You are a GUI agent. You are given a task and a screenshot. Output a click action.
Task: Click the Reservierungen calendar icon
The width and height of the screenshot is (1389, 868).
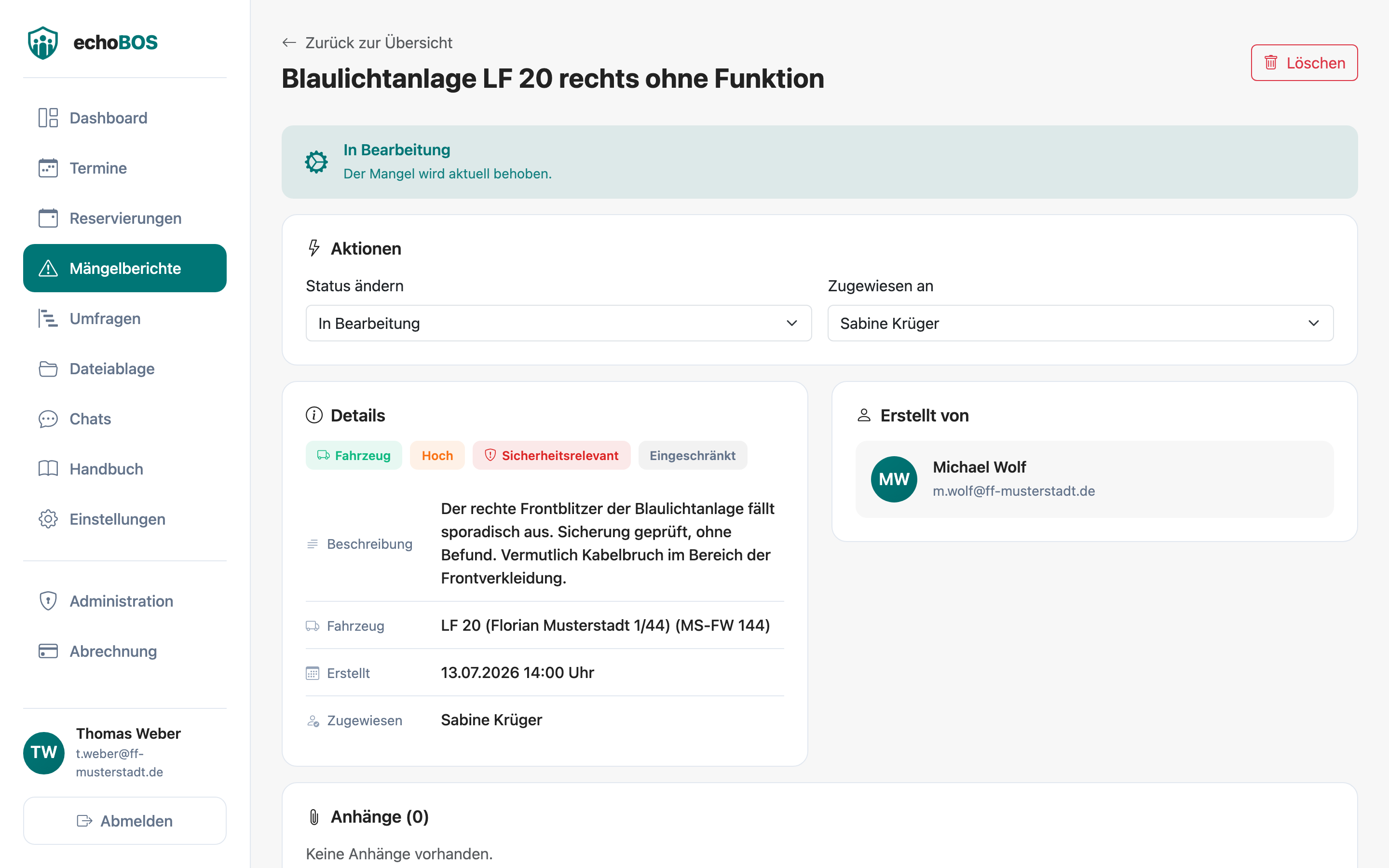click(48, 218)
